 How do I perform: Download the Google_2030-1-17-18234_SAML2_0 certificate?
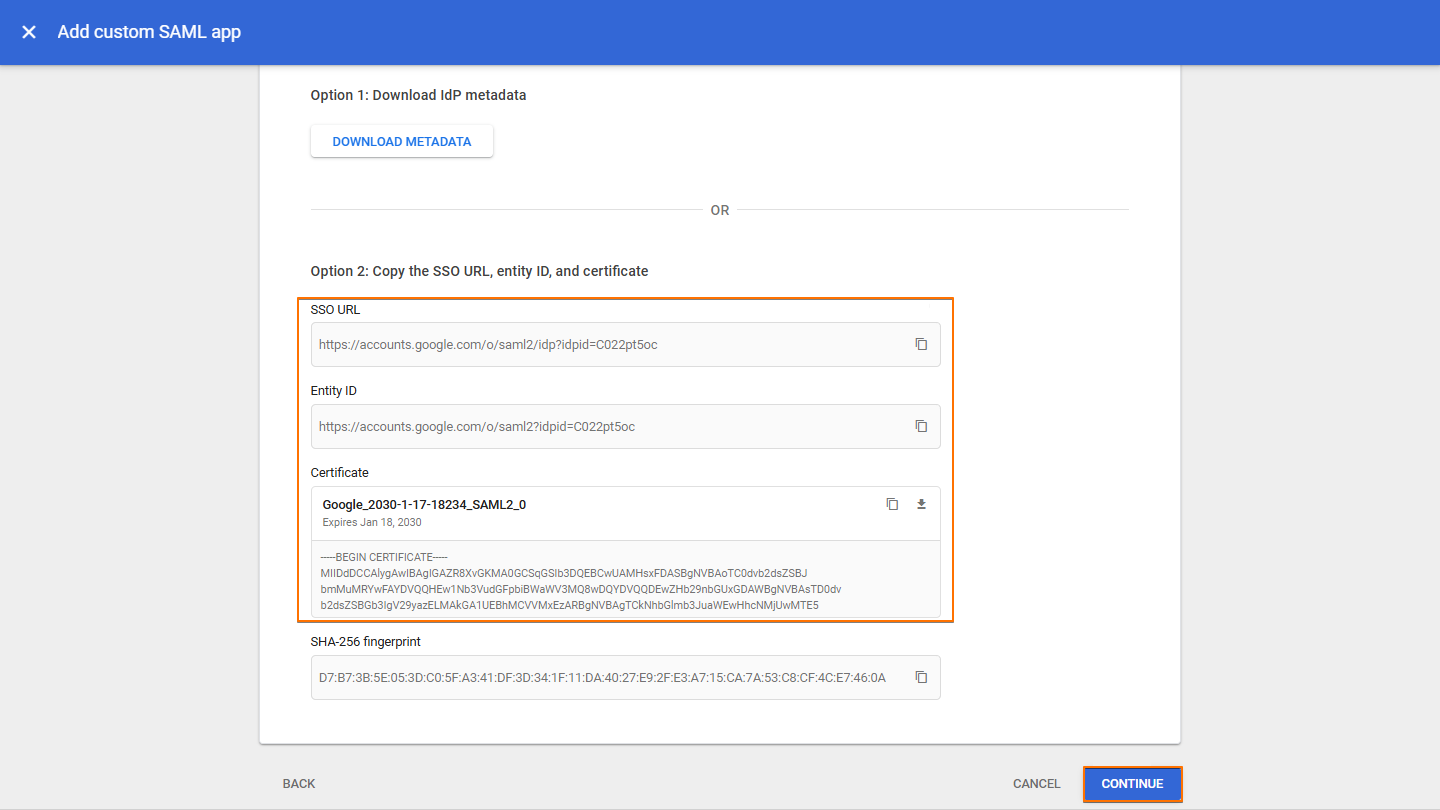coord(921,504)
